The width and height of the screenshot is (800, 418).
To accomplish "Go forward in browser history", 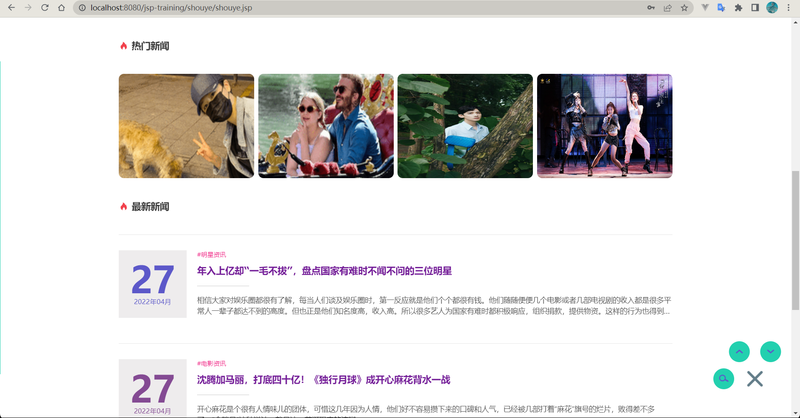I will pos(28,8).
